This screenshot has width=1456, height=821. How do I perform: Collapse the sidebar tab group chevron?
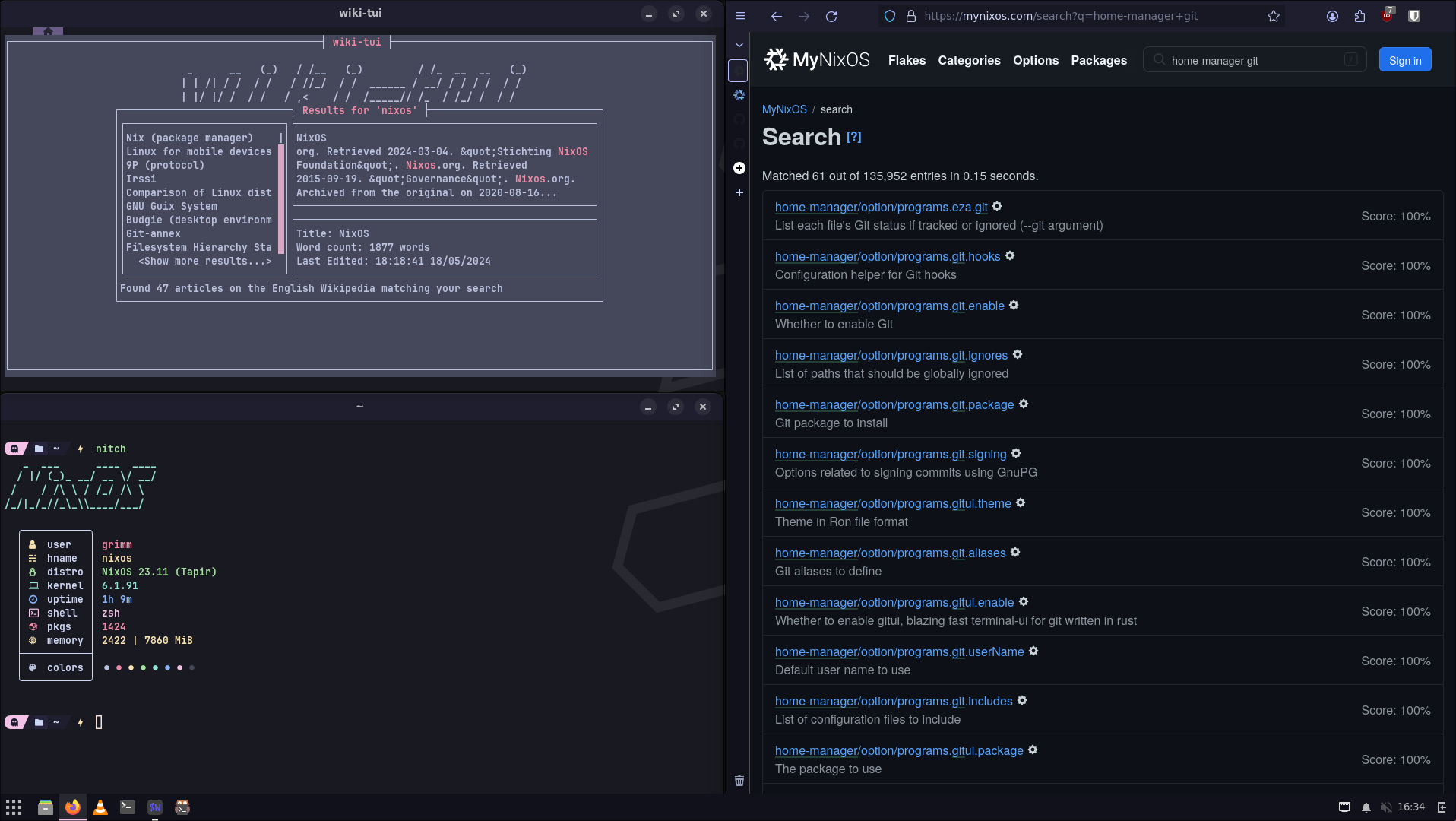click(739, 45)
